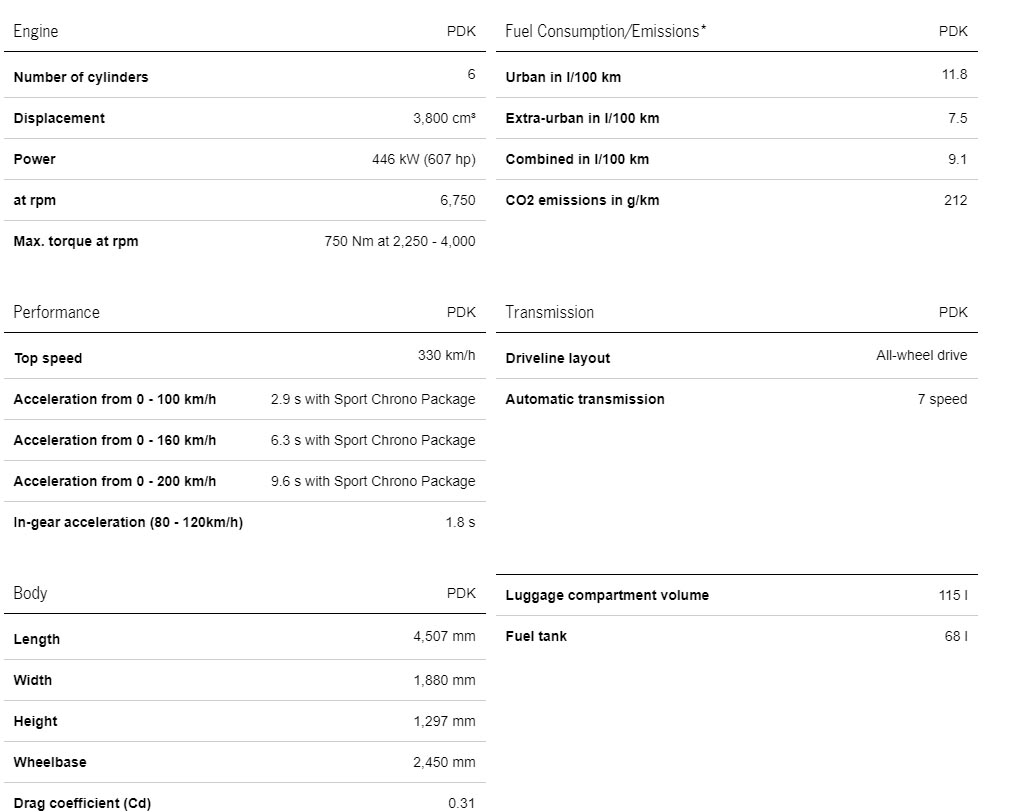Click the extra-urban value 7.5

(957, 118)
